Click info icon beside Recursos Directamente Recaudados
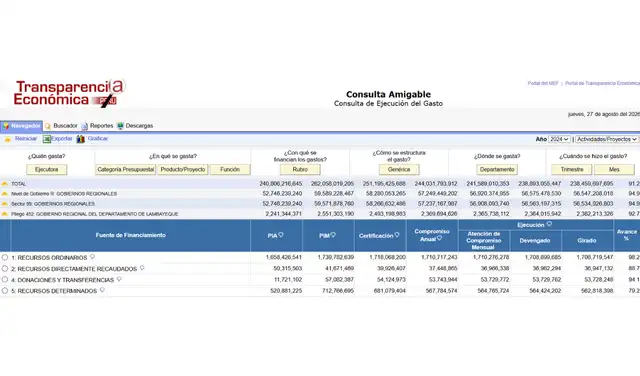Viewport: 640px width, 376px height. click(142, 268)
